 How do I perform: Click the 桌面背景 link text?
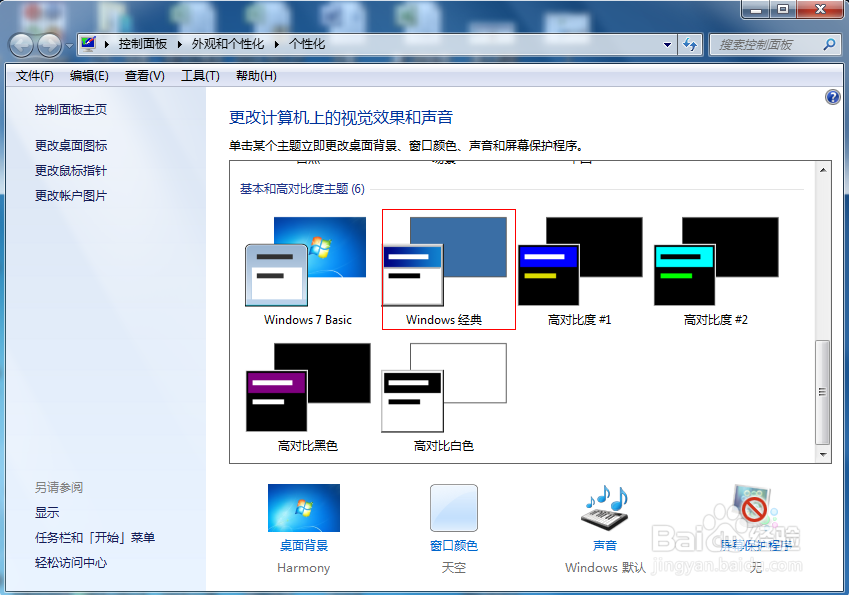(x=304, y=545)
